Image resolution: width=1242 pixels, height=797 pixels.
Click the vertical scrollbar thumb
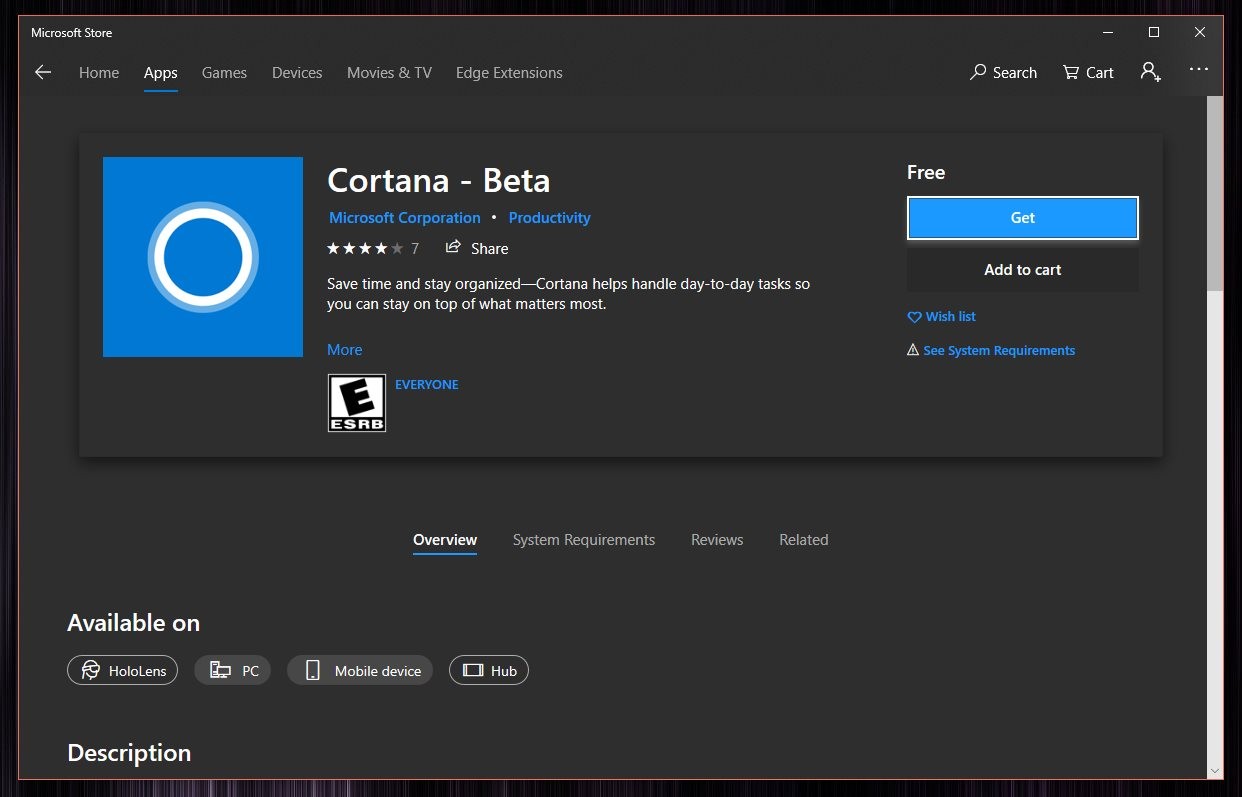point(1215,195)
